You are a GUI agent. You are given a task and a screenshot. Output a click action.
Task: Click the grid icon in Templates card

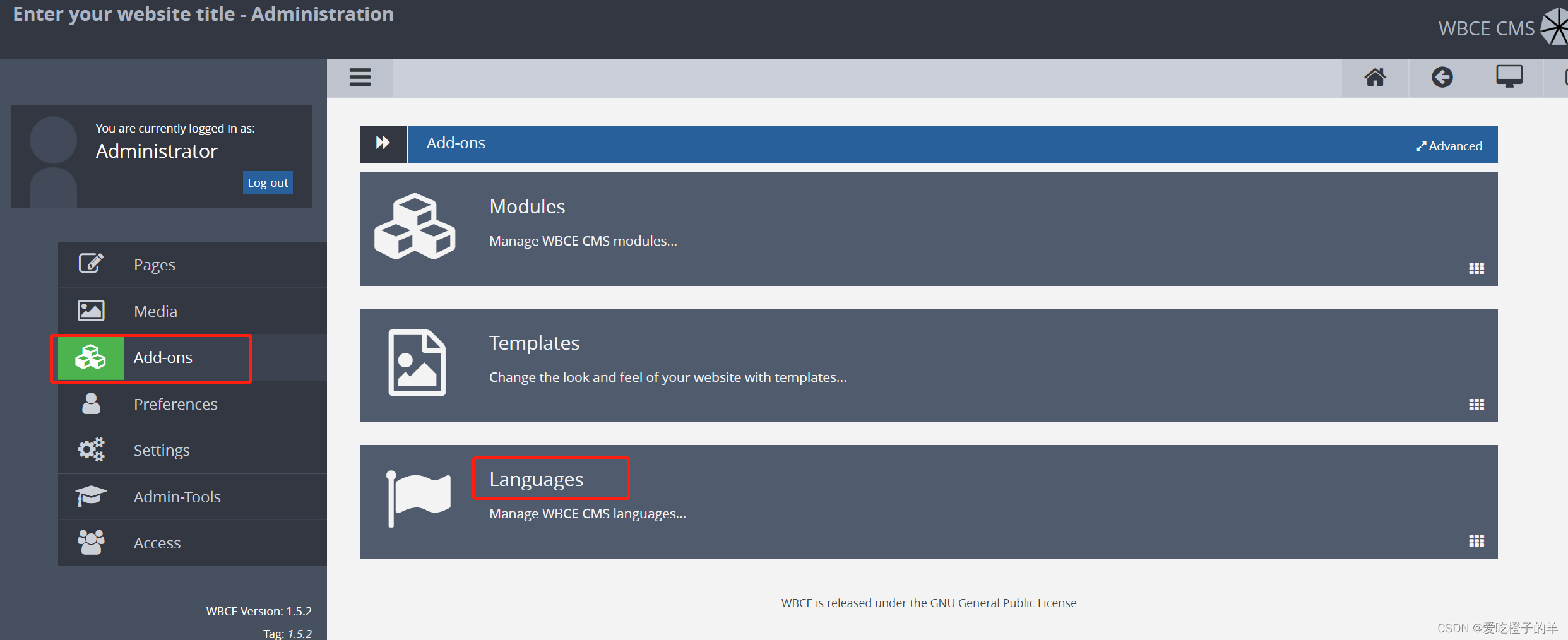1476,405
